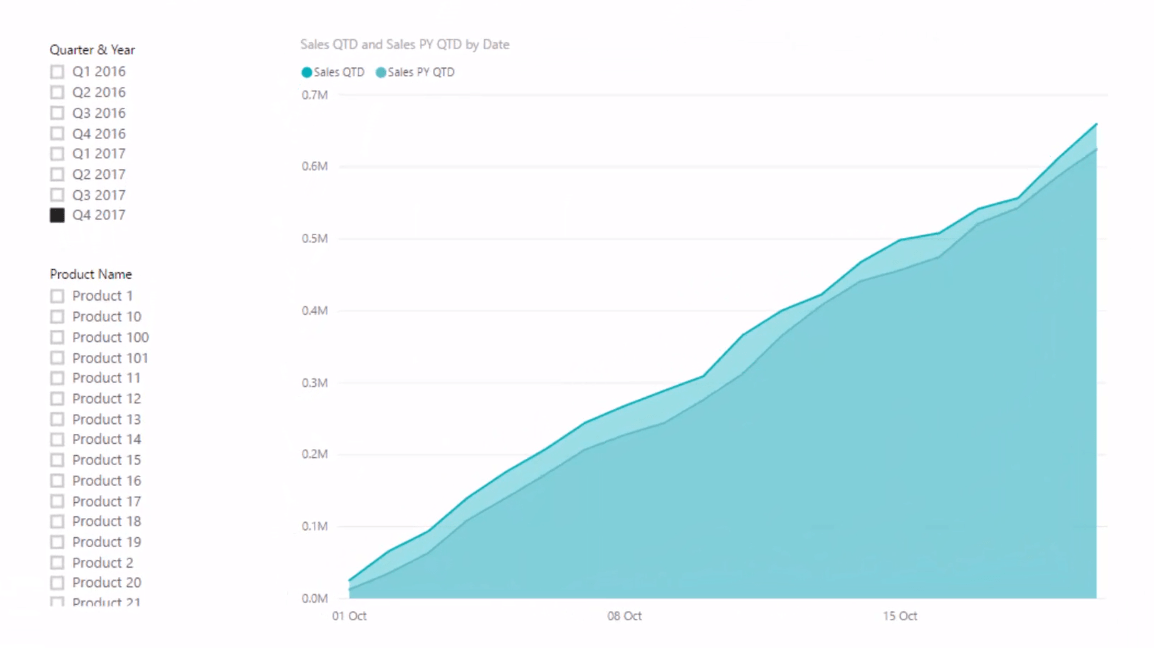Check the Product 20 checkbox
This screenshot has height=648, width=1154.
57,582
